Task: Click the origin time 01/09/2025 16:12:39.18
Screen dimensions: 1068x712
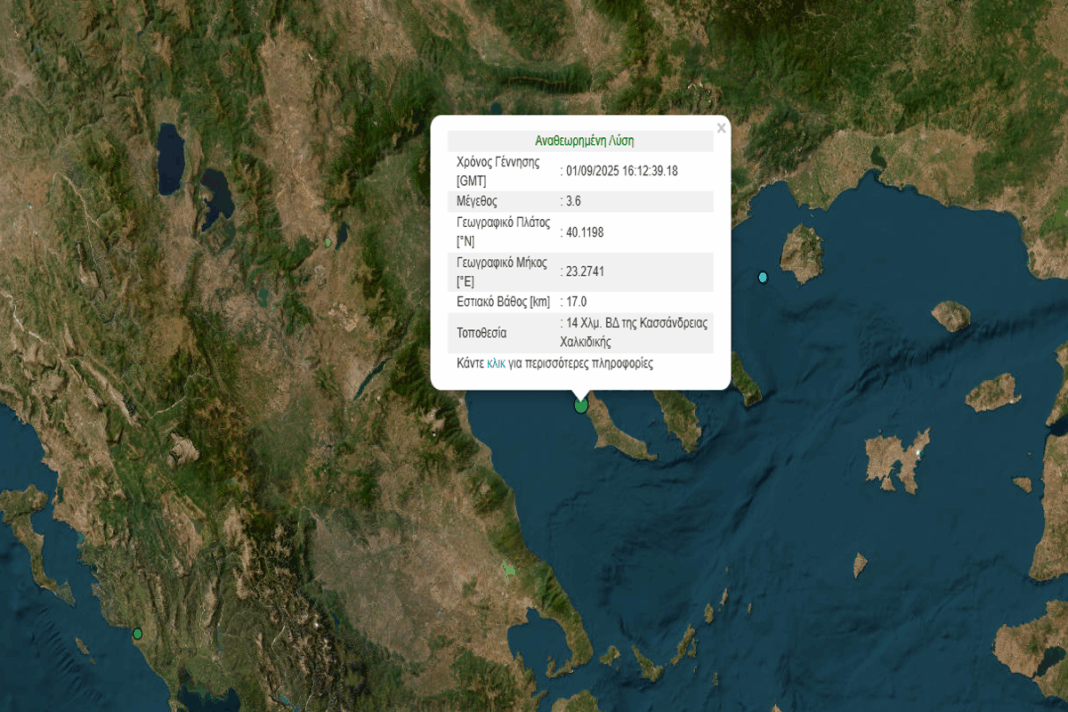Action: coord(621,171)
